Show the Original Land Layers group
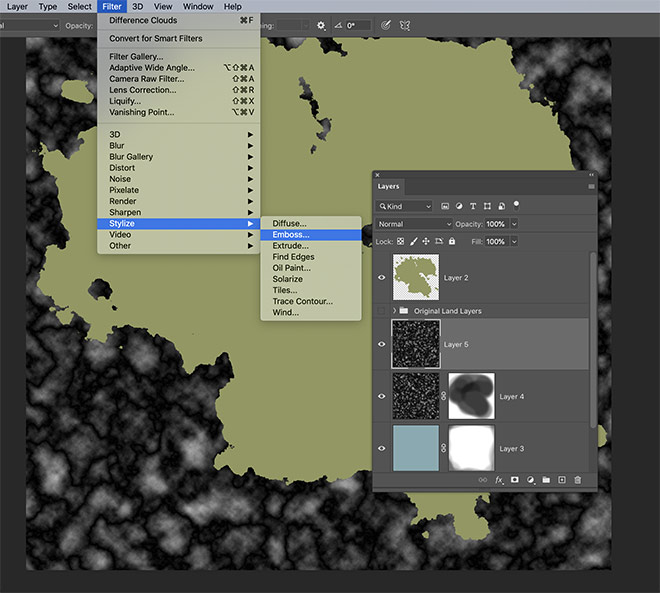Viewport: 660px width, 593px height. (x=382, y=311)
